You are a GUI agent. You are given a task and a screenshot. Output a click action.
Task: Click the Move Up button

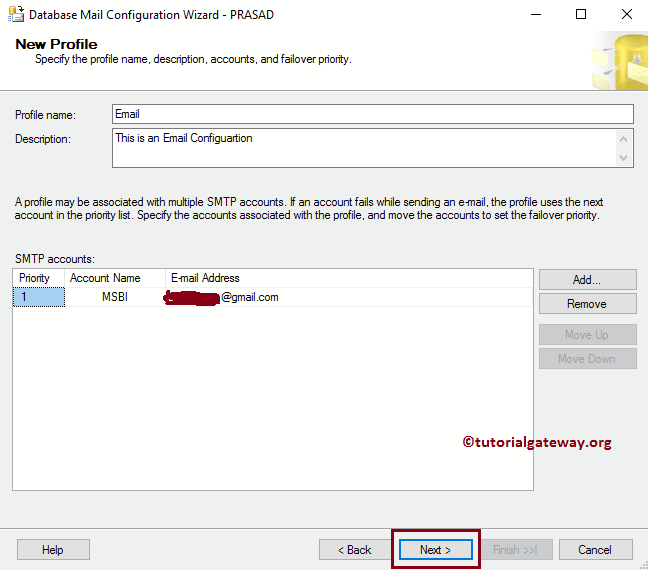[587, 334]
